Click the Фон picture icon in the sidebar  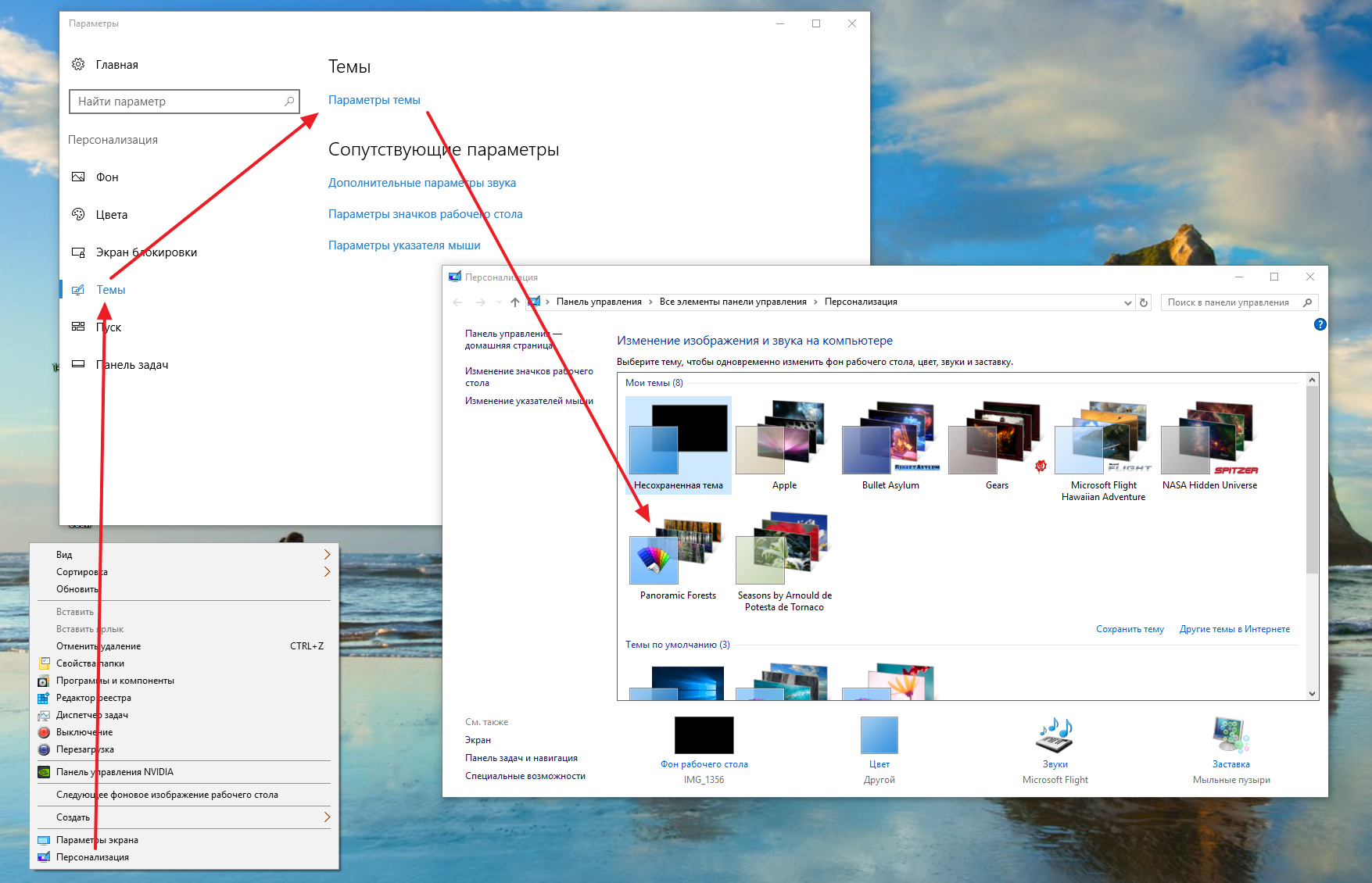tap(78, 177)
